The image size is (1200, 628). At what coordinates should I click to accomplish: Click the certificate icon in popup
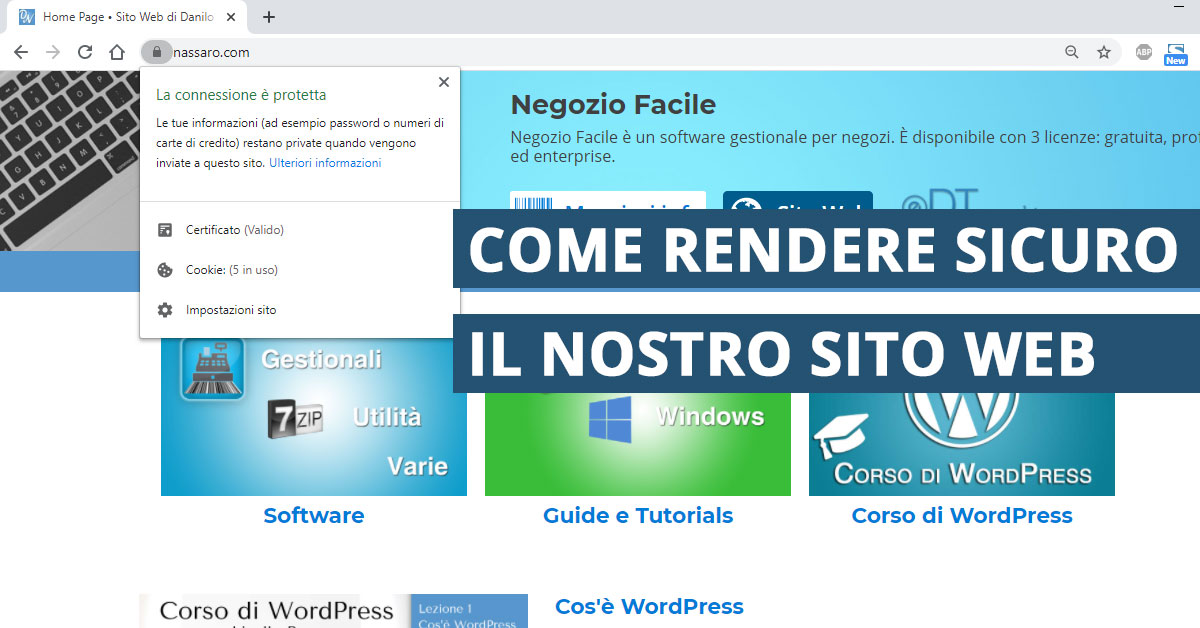[x=165, y=230]
